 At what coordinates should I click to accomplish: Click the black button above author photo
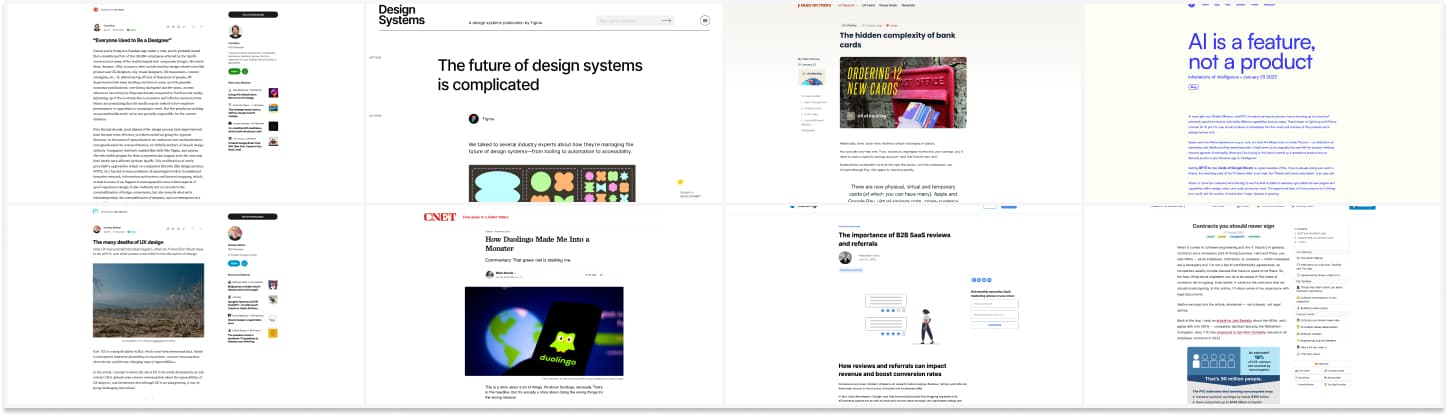pyautogui.click(x=253, y=15)
